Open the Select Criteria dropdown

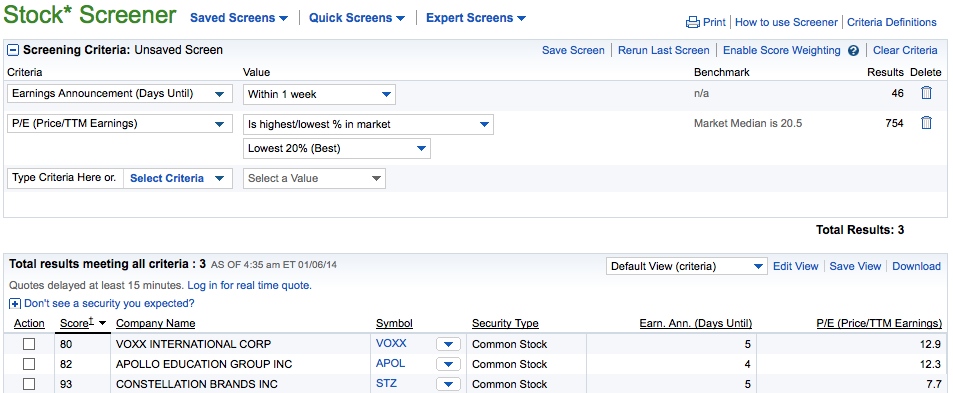[x=177, y=179]
